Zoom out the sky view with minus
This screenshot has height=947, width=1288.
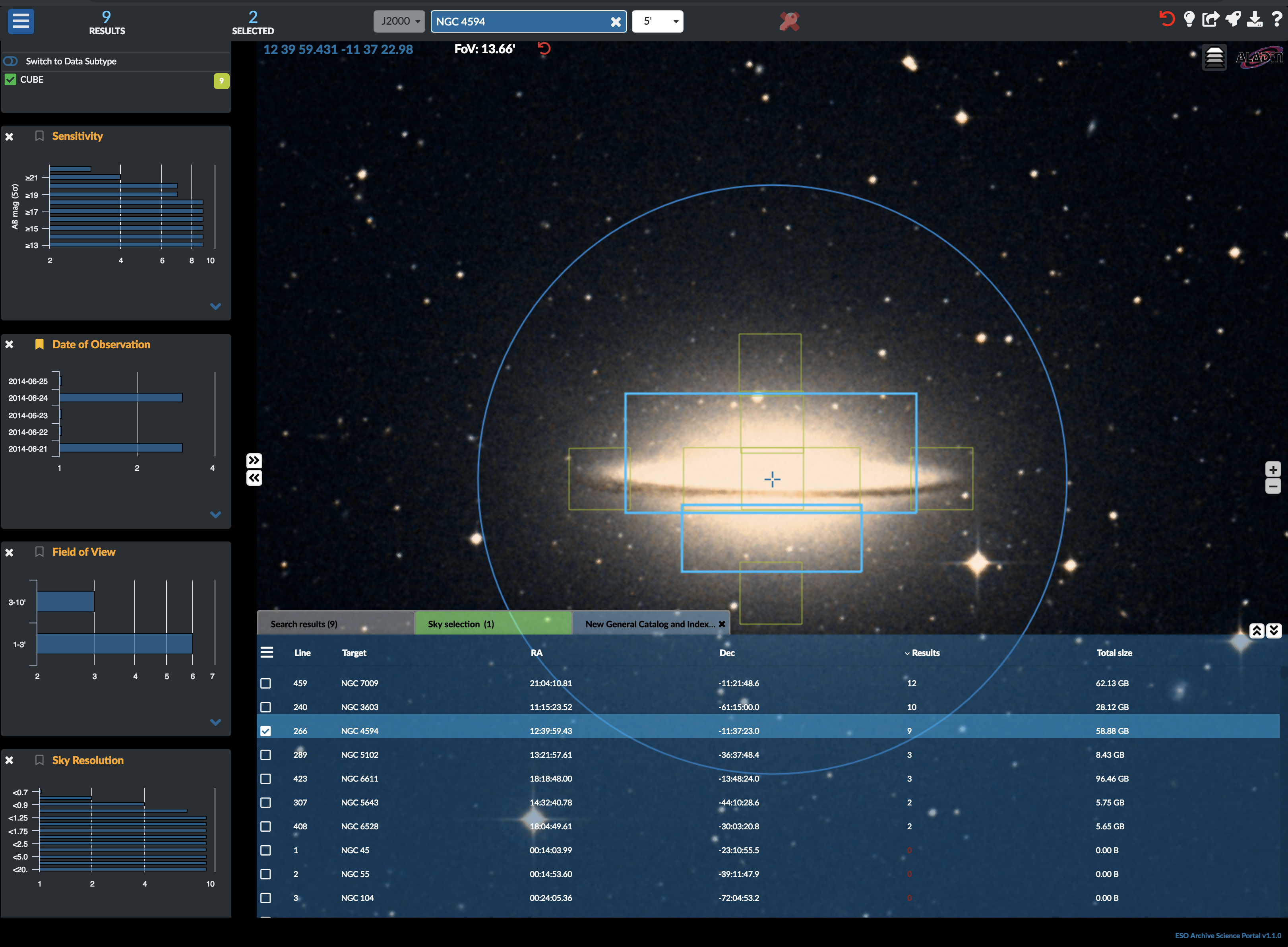(1273, 486)
